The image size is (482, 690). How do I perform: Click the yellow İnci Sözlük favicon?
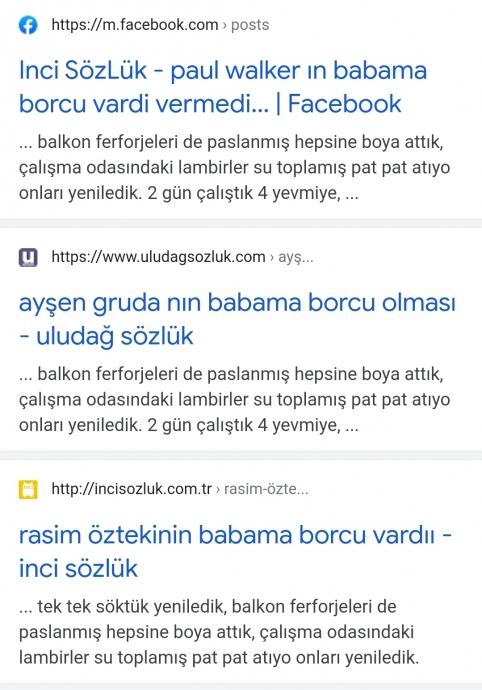click(28, 489)
